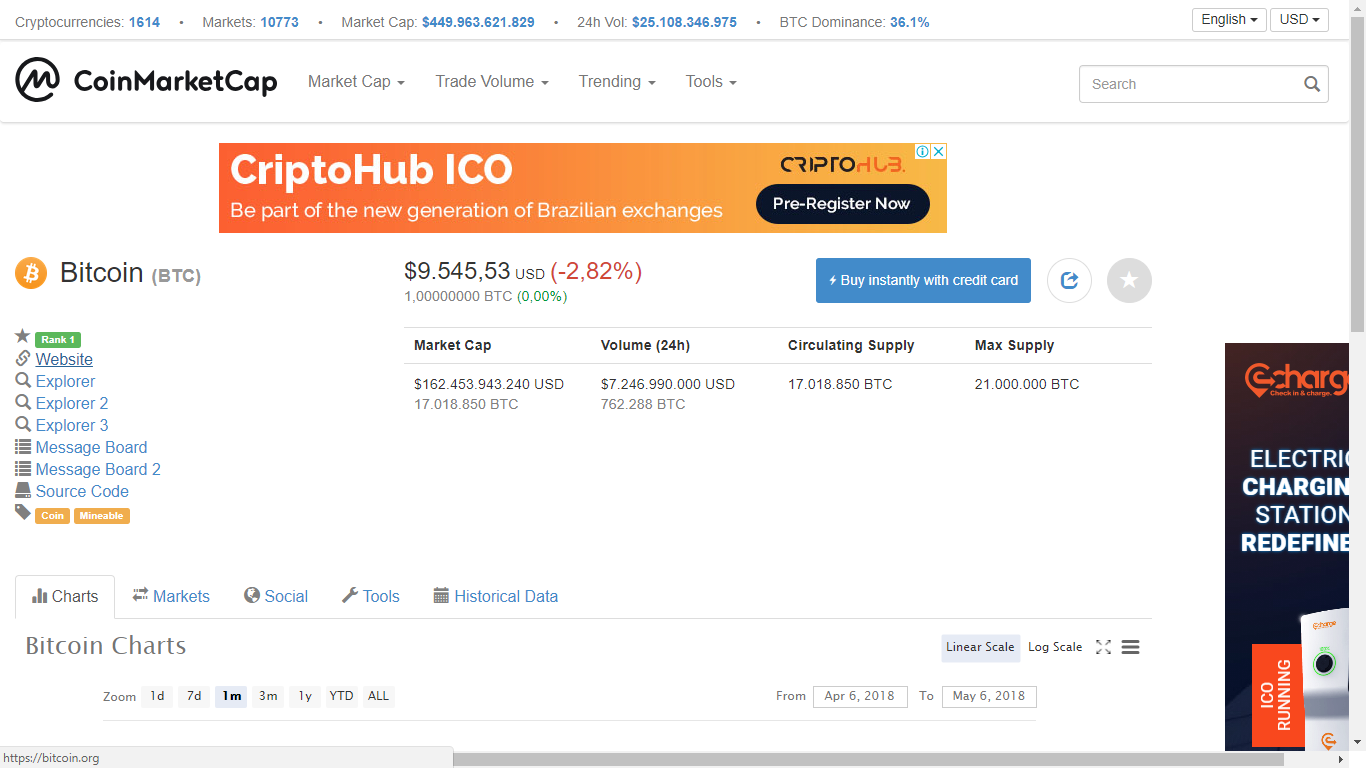1366x768 pixels.
Task: Click the To date field May 6, 2018
Action: [x=989, y=696]
